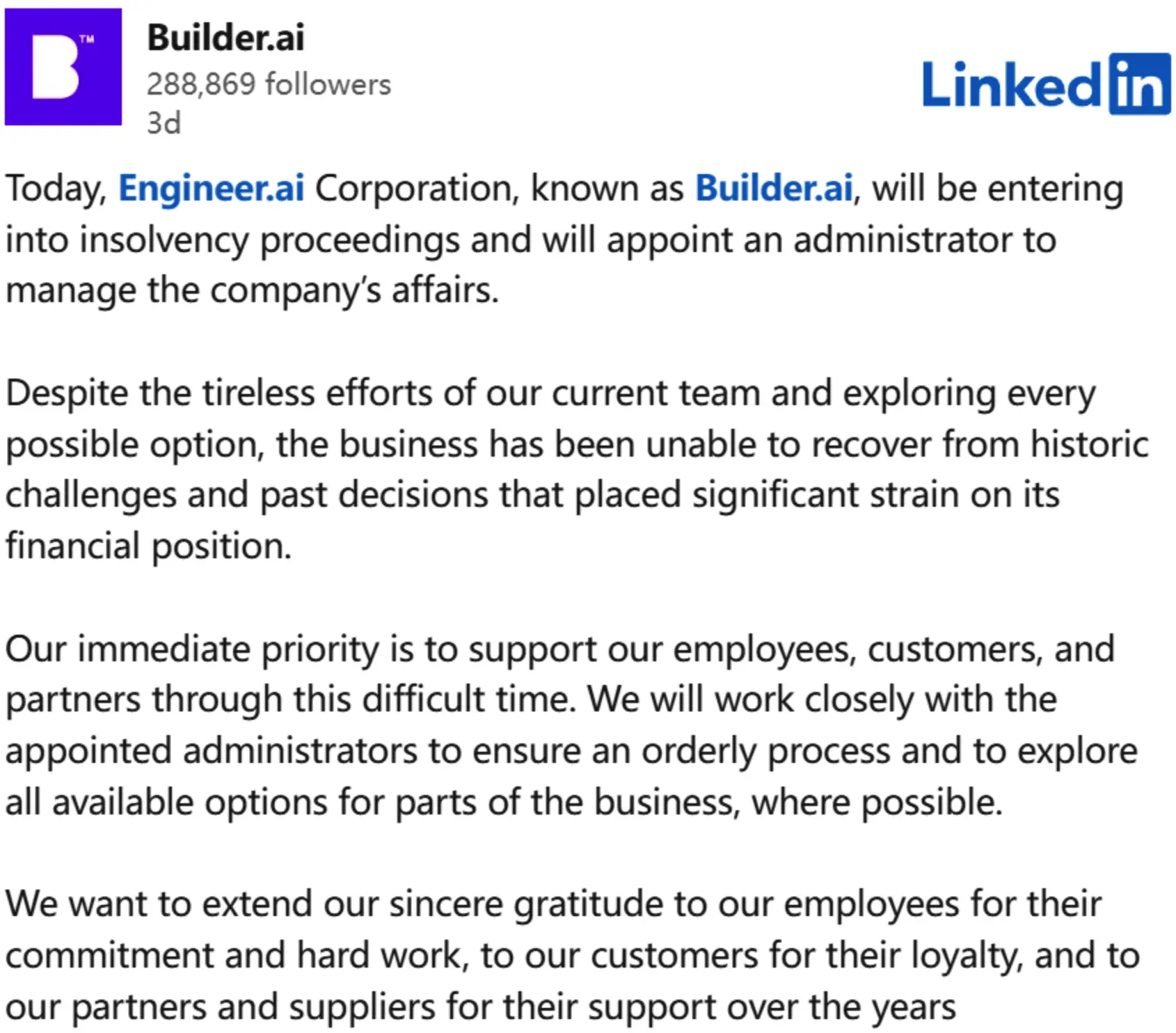Open the blue Builder.ai mention in post
The width and height of the screenshot is (1176, 1033).
774,188
